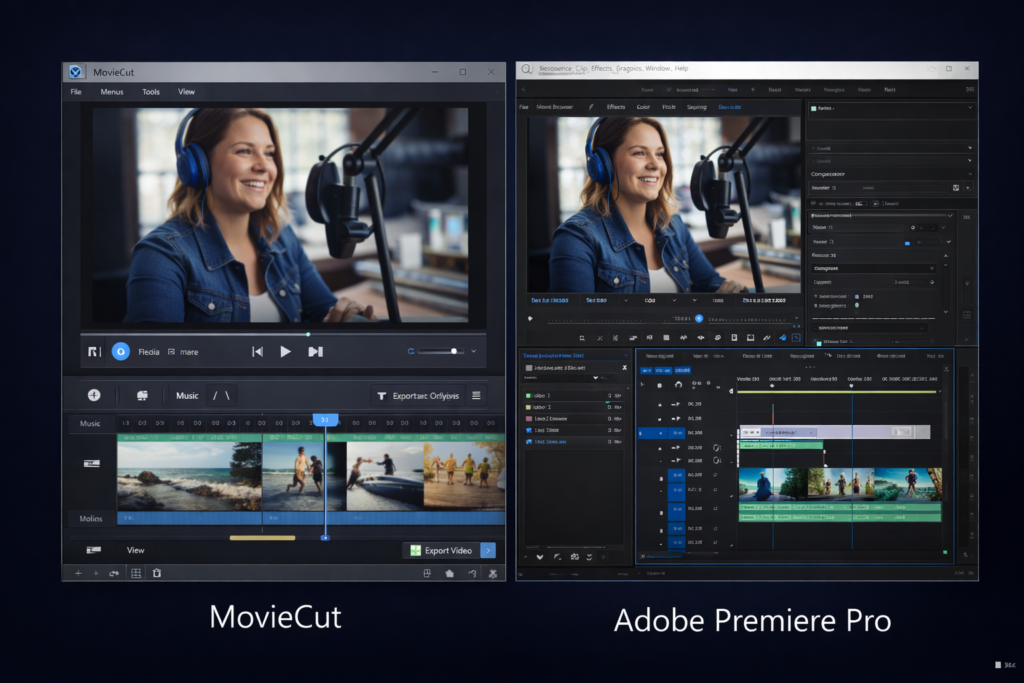The width and height of the screenshot is (1024, 683).
Task: Click the undo arrow icon in MovieCut's bottom-left toolbar
Action: click(x=113, y=573)
